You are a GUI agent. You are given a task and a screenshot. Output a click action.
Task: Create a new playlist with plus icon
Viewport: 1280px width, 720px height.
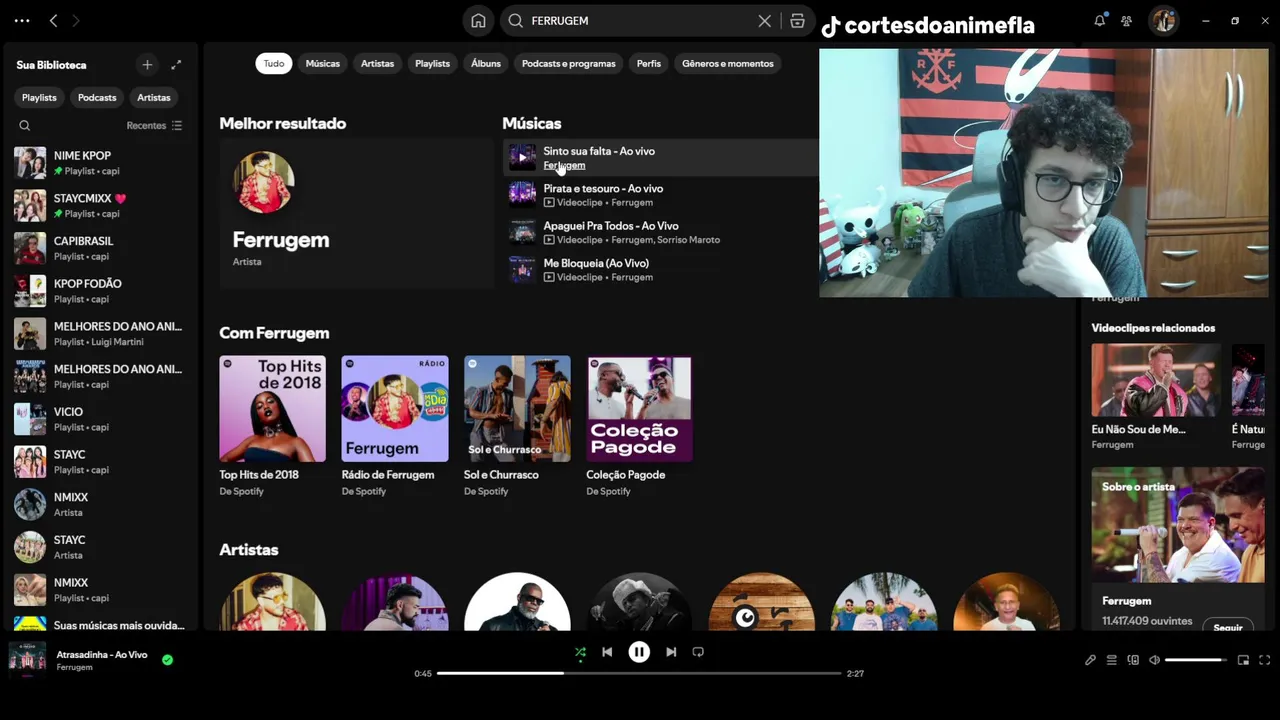coord(147,65)
